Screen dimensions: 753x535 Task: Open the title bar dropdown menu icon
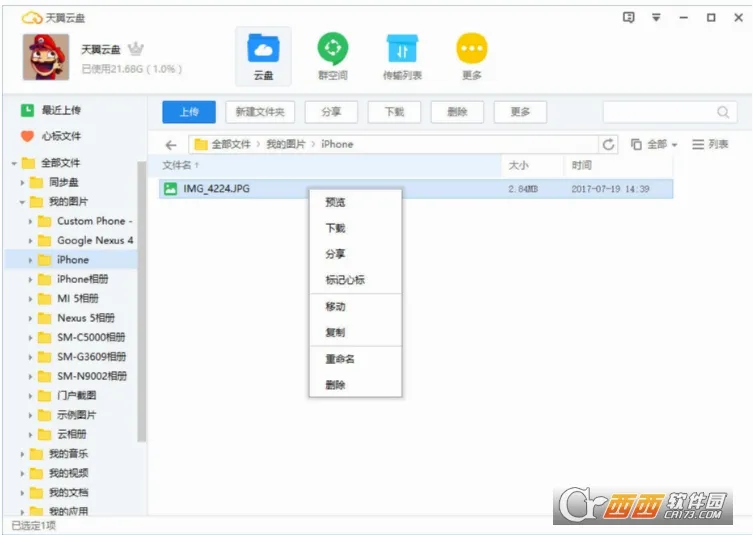(x=656, y=18)
